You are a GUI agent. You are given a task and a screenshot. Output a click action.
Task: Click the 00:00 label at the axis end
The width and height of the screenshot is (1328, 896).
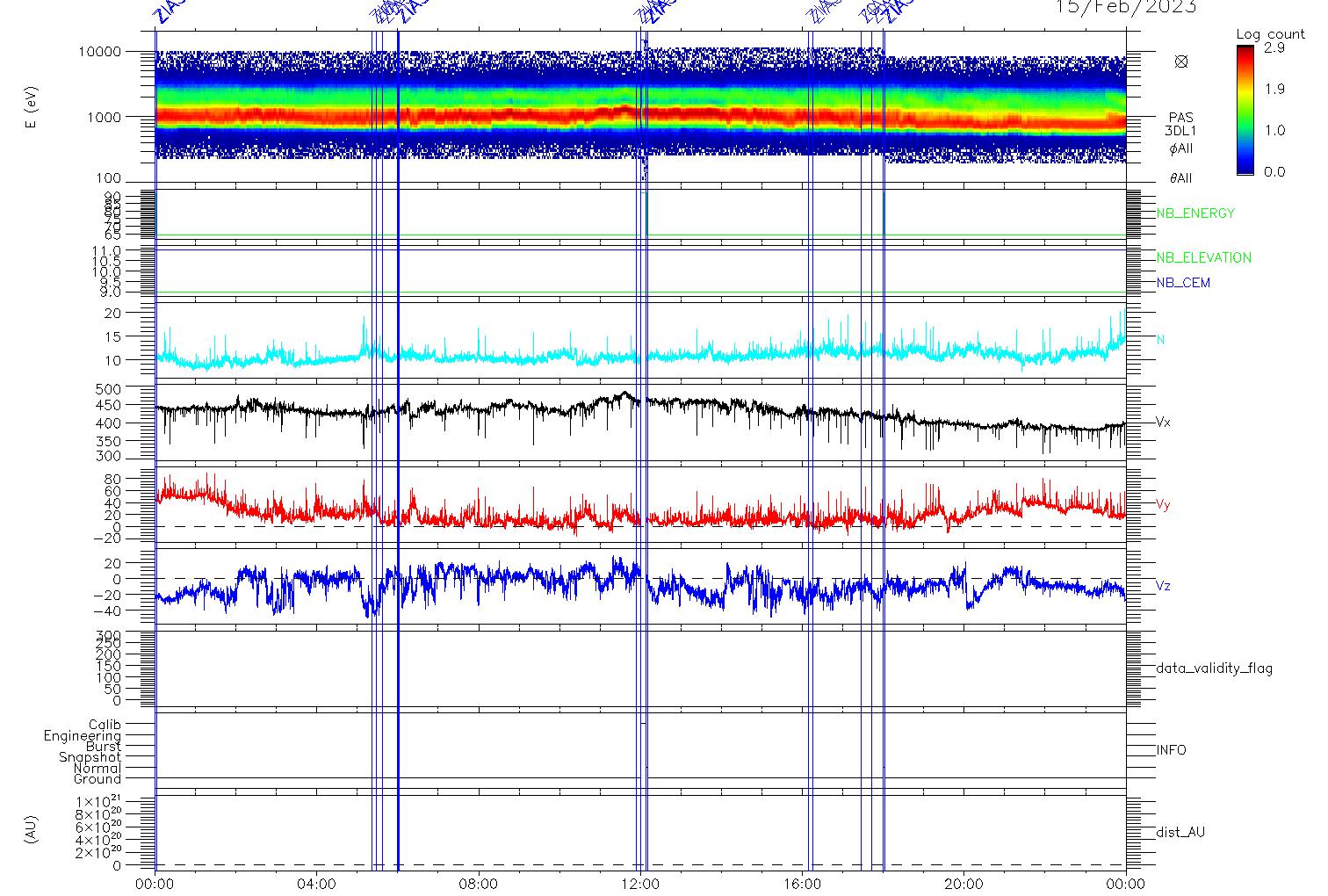click(x=1125, y=884)
